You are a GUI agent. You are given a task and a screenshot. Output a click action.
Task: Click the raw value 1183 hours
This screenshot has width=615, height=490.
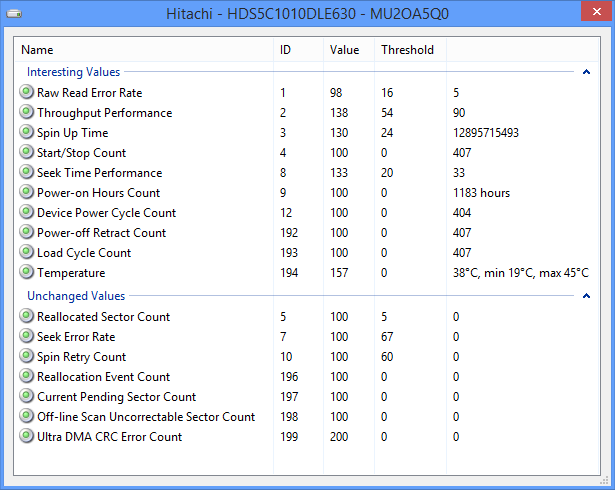[x=481, y=193]
